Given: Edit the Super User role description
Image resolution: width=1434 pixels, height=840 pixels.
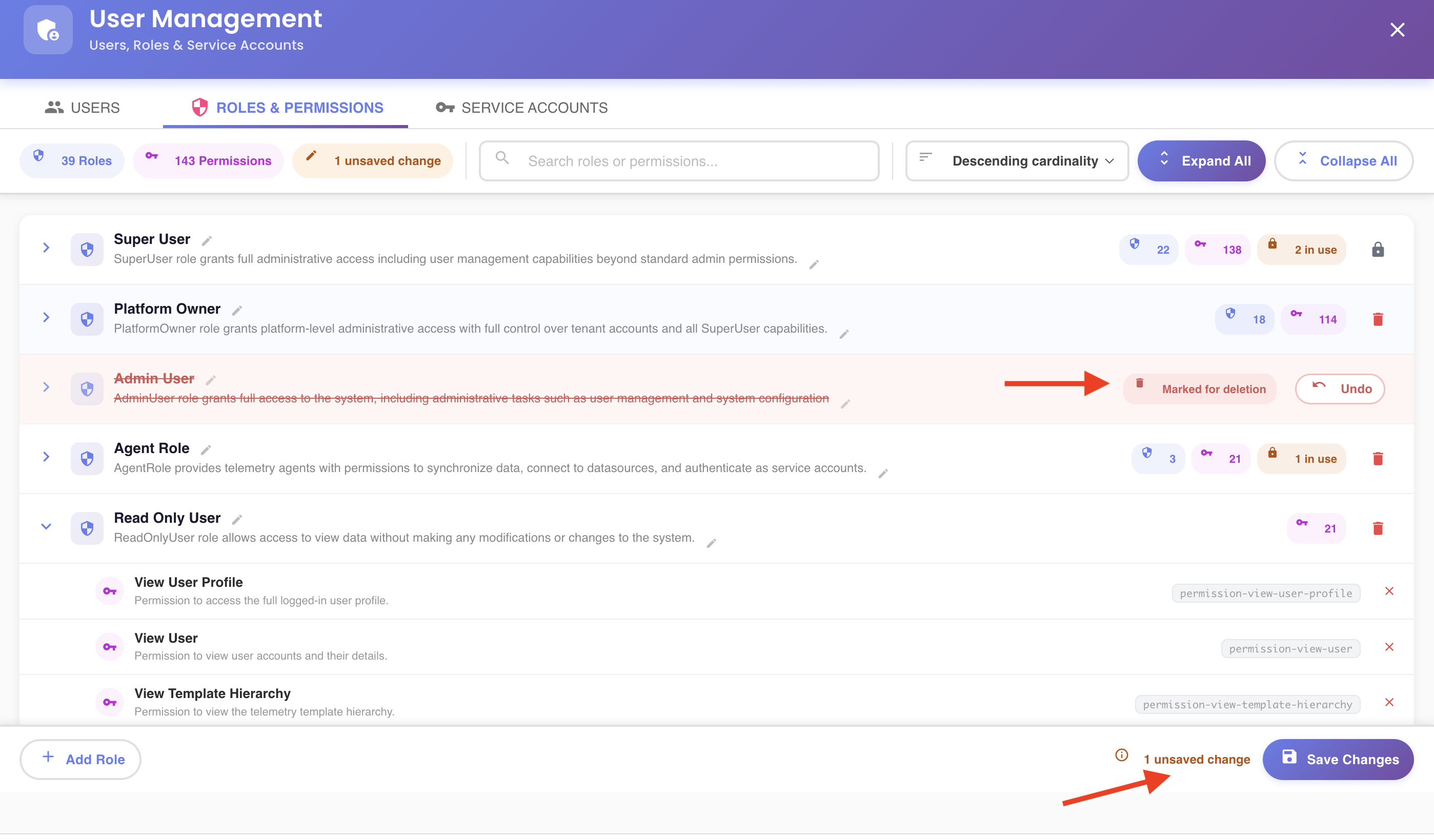Looking at the screenshot, I should pyautogui.click(x=814, y=264).
